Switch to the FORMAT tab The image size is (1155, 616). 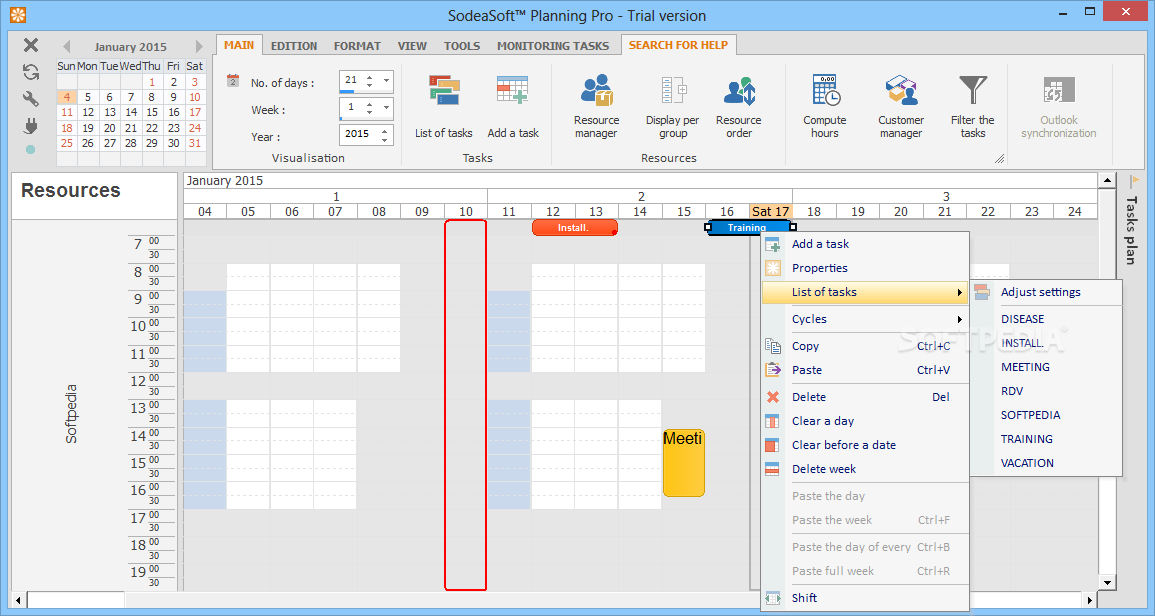point(357,46)
